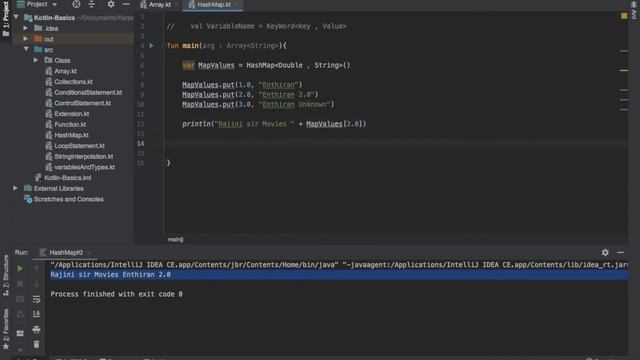
Task: Open Array.kt in project tree
Action: point(65,71)
